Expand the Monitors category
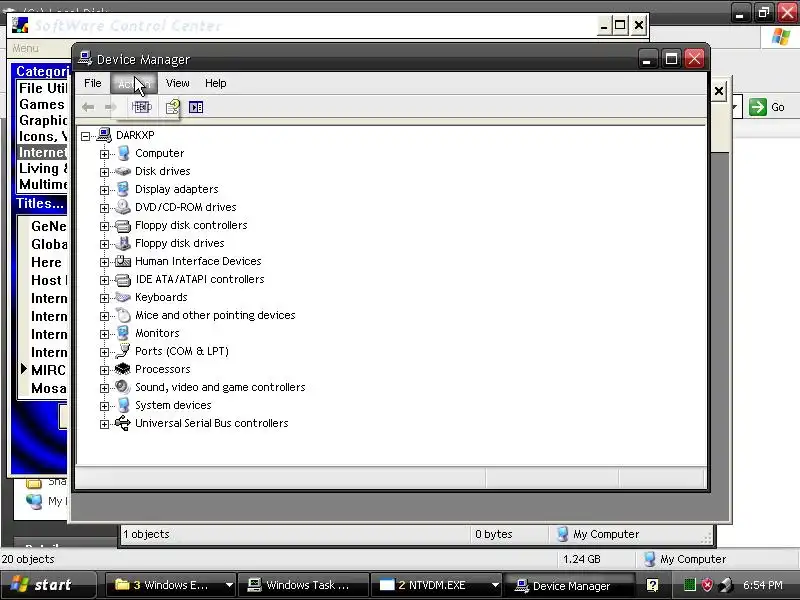 click(104, 334)
